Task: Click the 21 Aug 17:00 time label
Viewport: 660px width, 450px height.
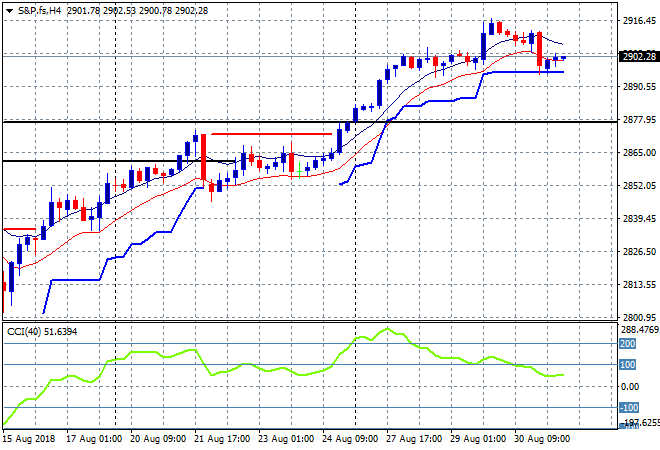Action: point(222,439)
